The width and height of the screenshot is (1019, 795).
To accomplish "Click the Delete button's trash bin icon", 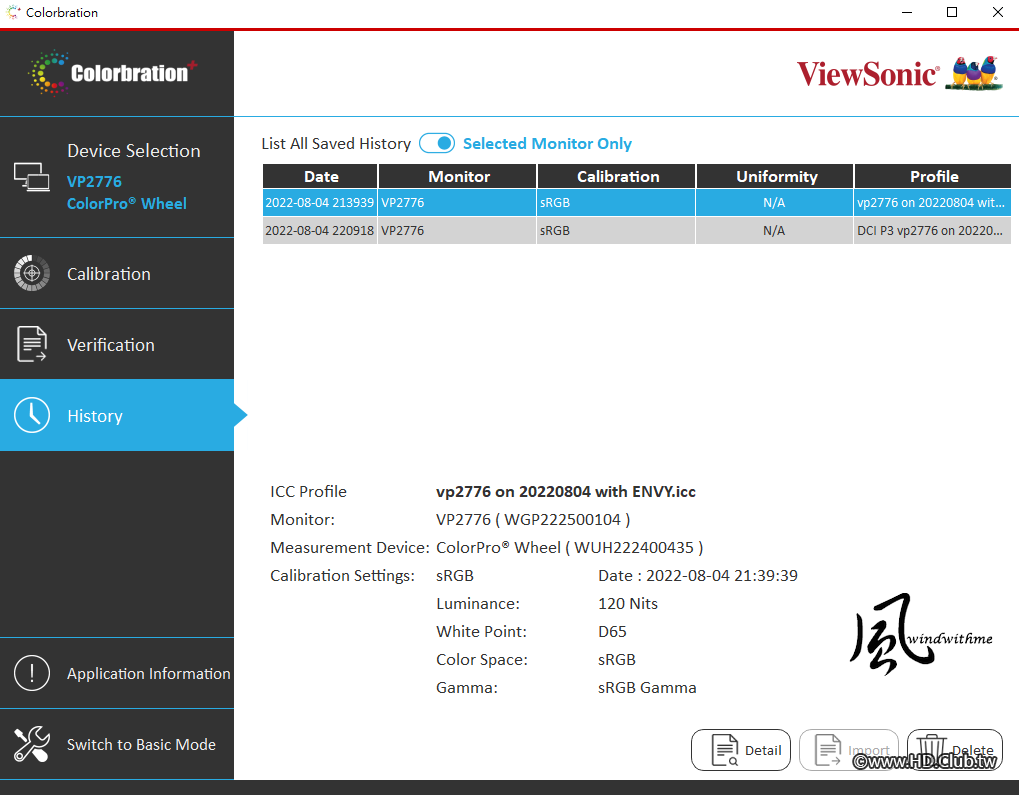I will 931,750.
